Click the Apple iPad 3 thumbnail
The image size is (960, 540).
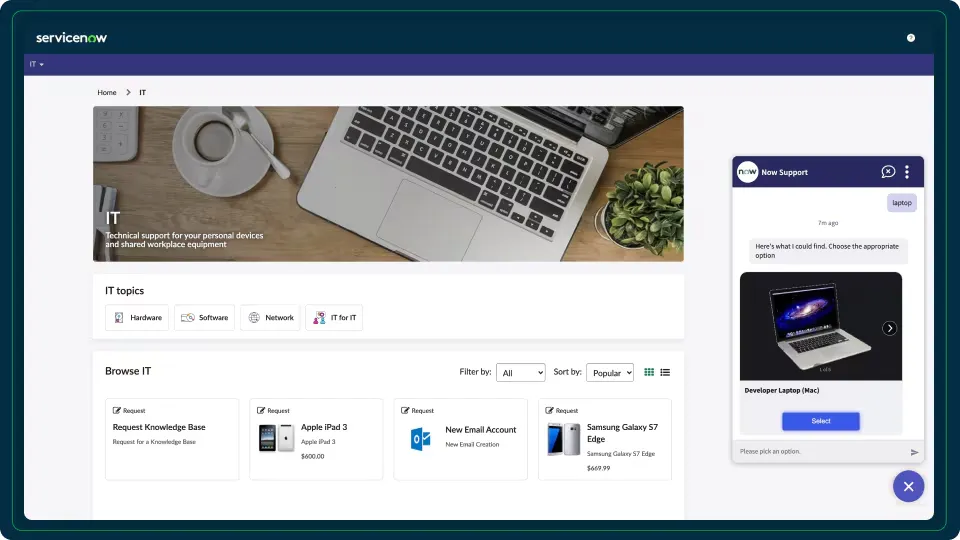click(x=277, y=438)
